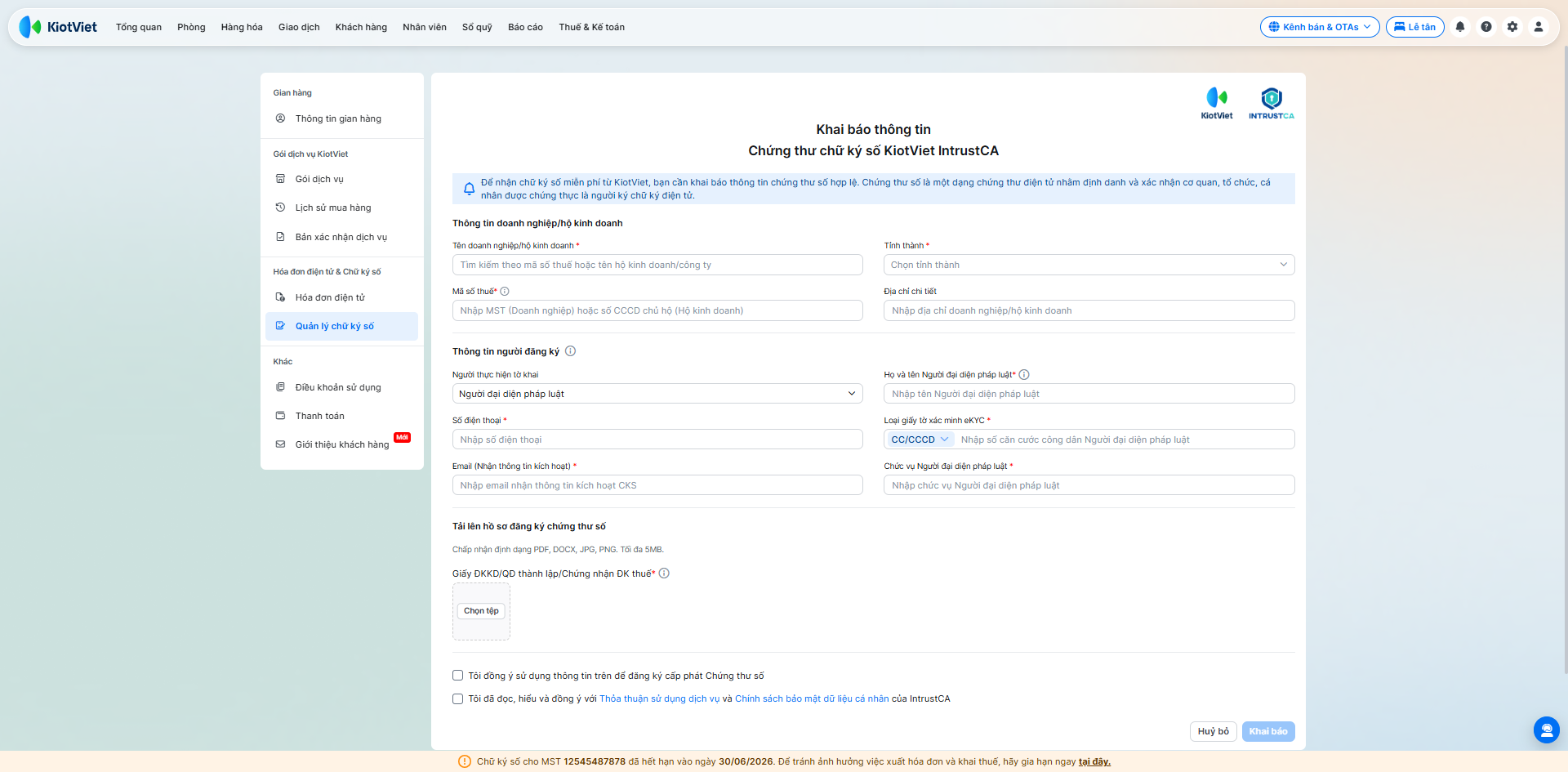Click the page vertical scrollbar
This screenshot has width=1568, height=772.
click(1565, 359)
